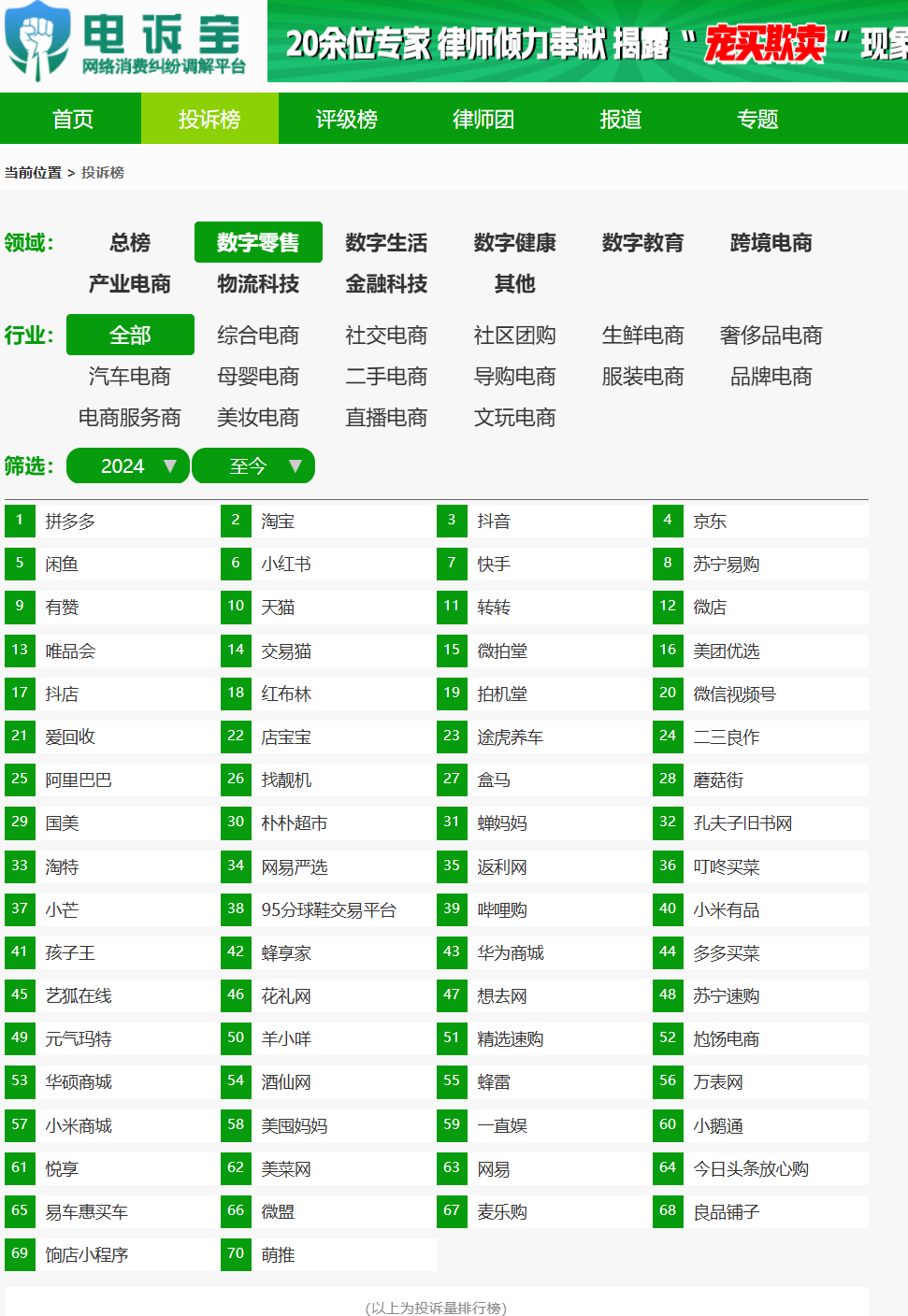908x1316 pixels.
Task: Filter by 社交电商 industry
Action: (386, 336)
